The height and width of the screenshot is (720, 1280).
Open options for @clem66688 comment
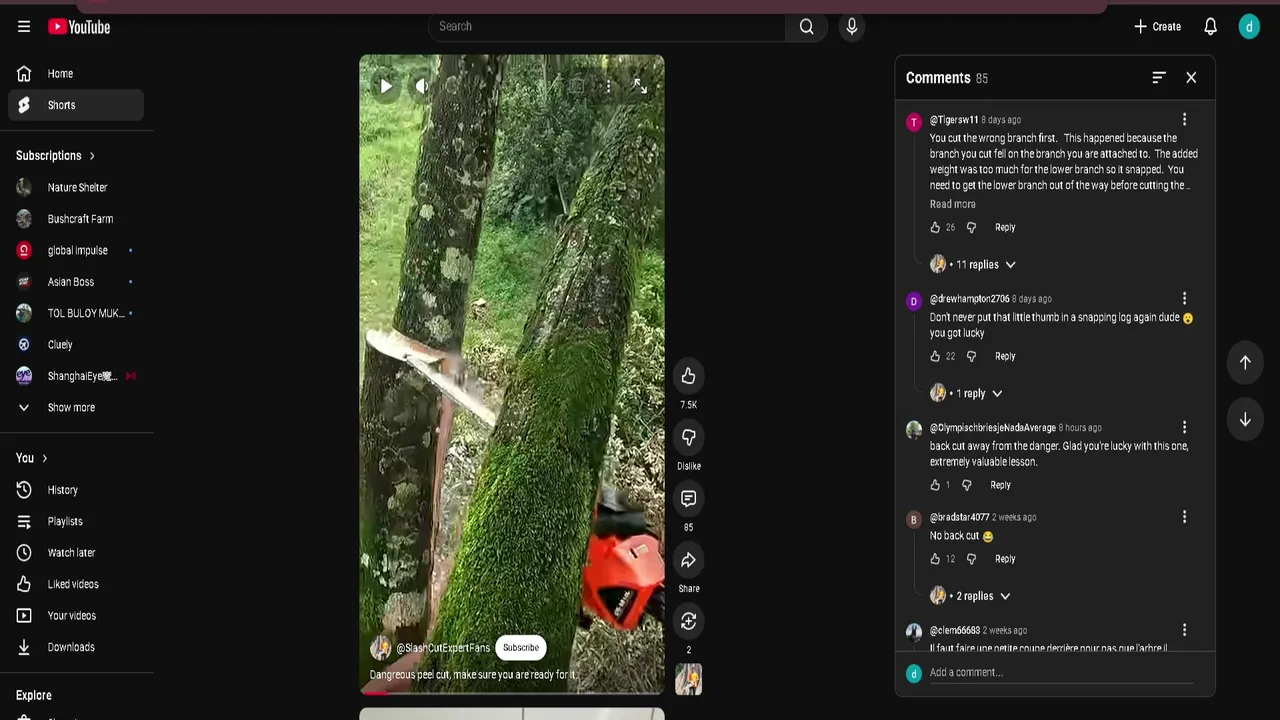[1184, 630]
